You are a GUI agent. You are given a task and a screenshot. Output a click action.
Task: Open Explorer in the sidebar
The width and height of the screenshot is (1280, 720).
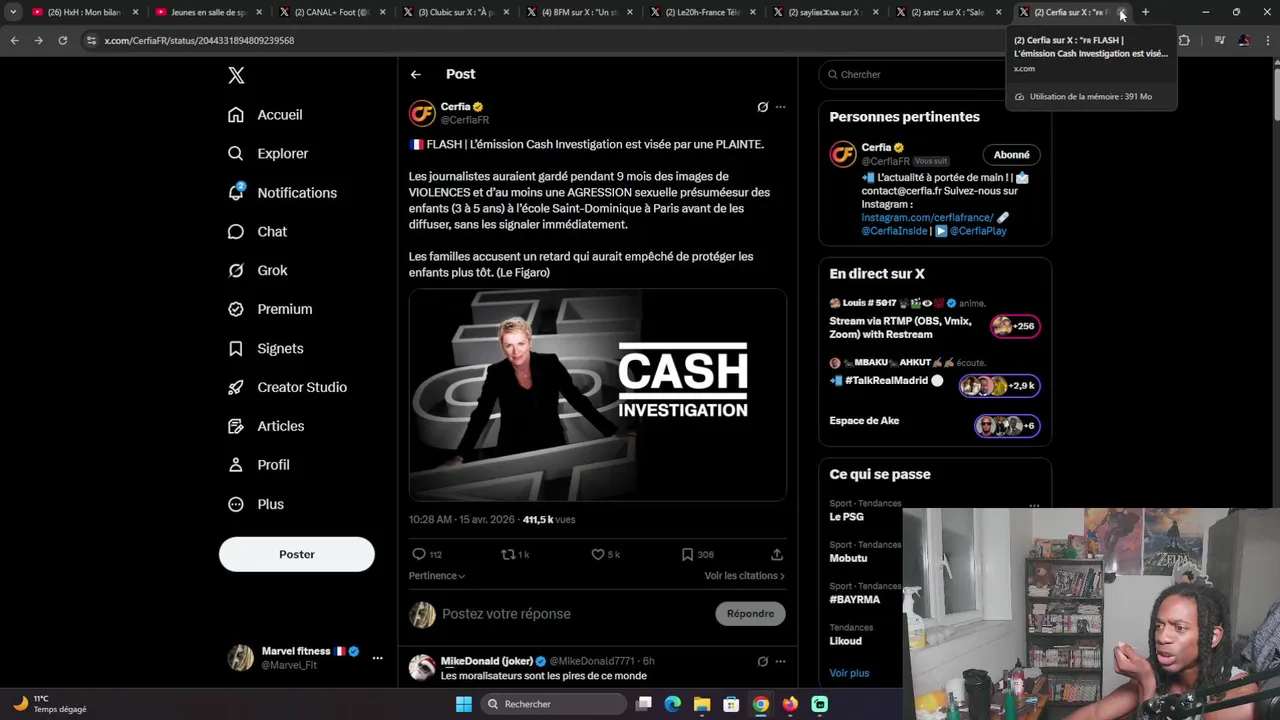coord(268,154)
